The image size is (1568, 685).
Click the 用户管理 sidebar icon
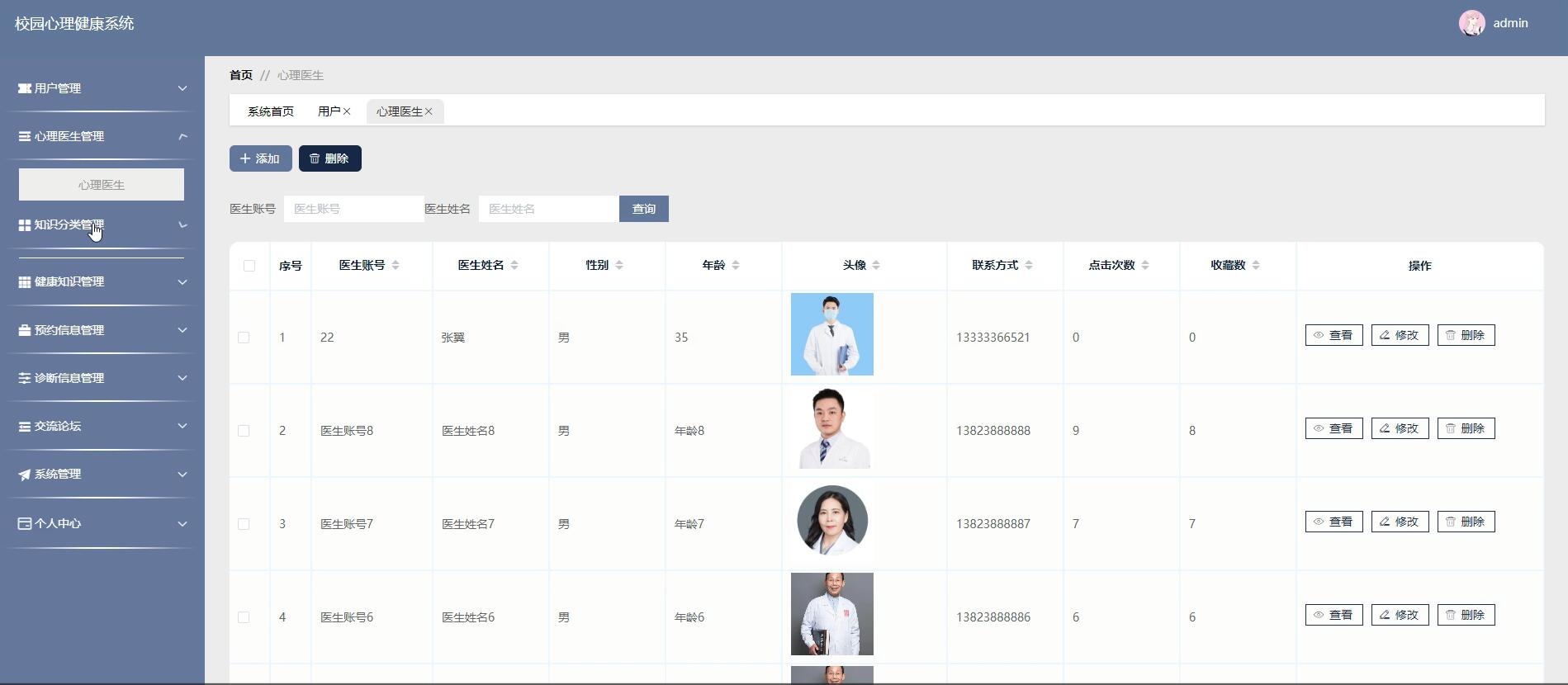[25, 88]
